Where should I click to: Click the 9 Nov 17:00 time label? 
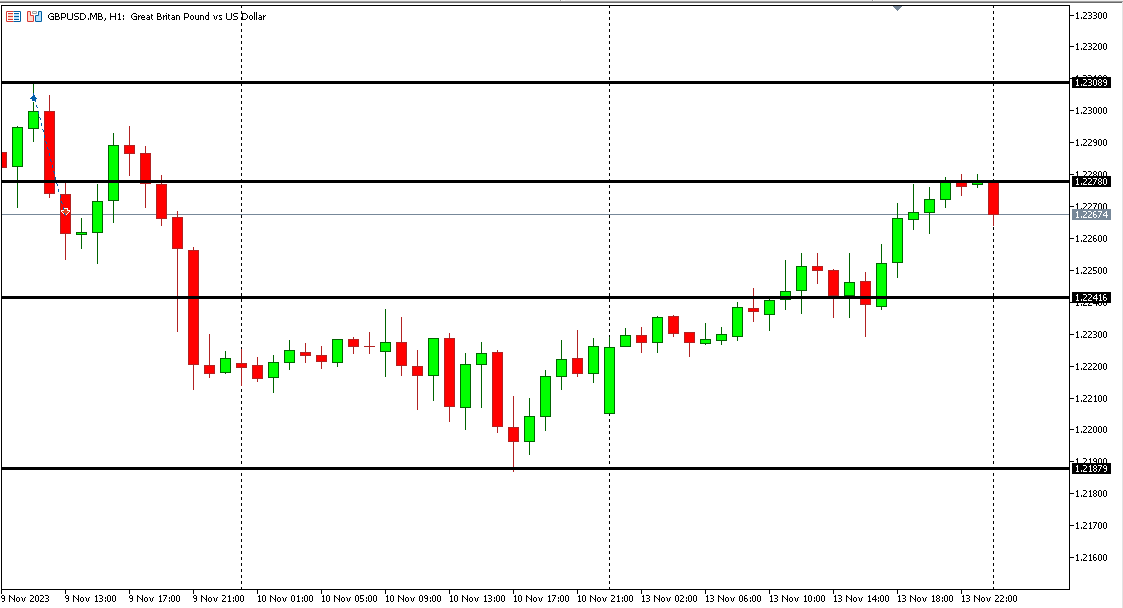click(155, 599)
